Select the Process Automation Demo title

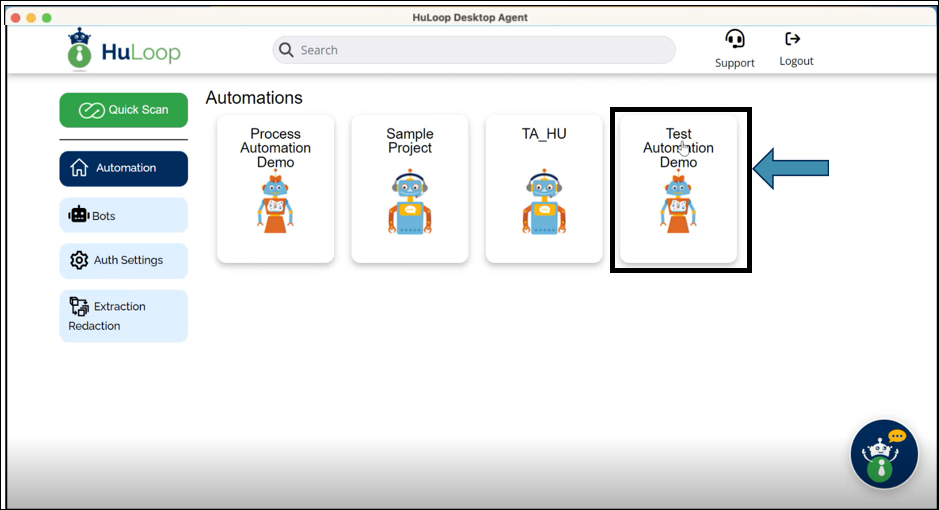(x=275, y=148)
